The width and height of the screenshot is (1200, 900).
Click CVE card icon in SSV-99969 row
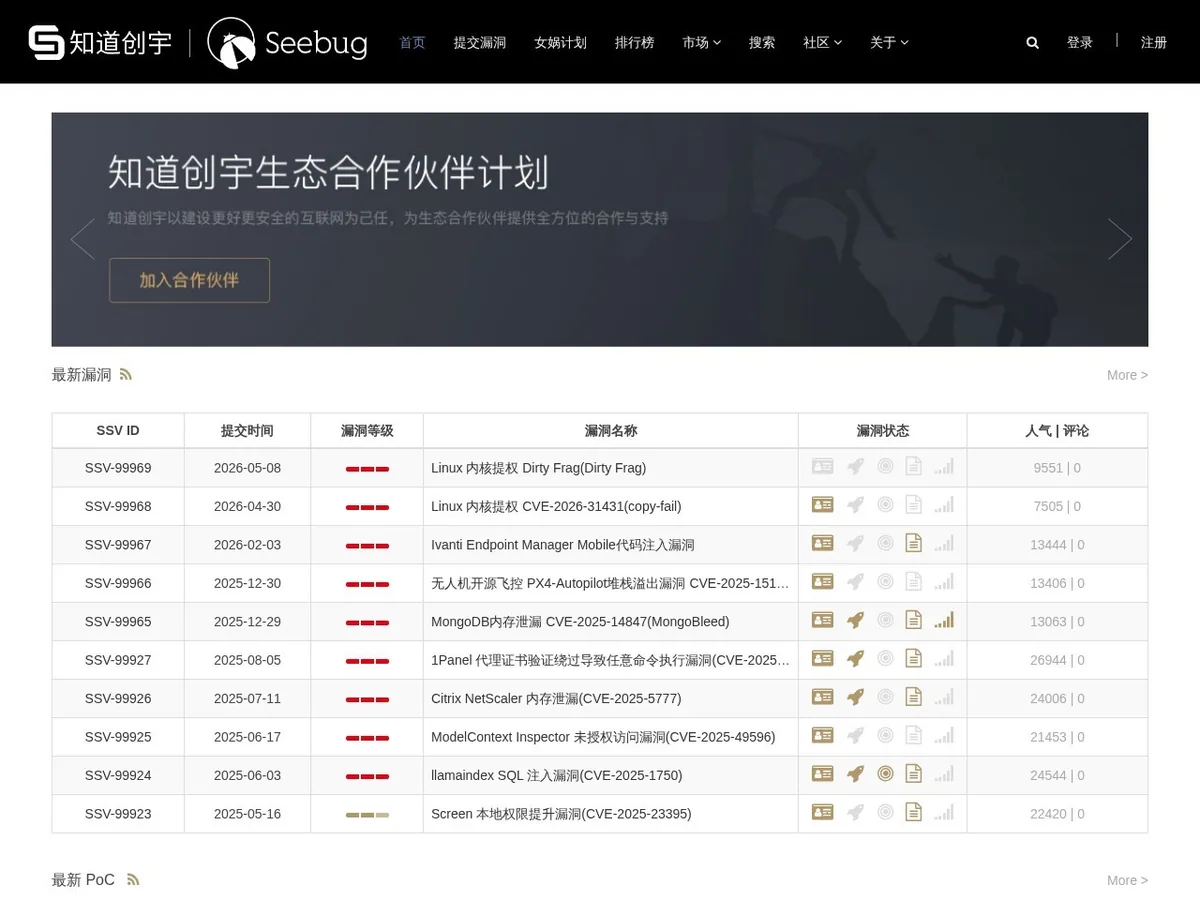tap(823, 467)
